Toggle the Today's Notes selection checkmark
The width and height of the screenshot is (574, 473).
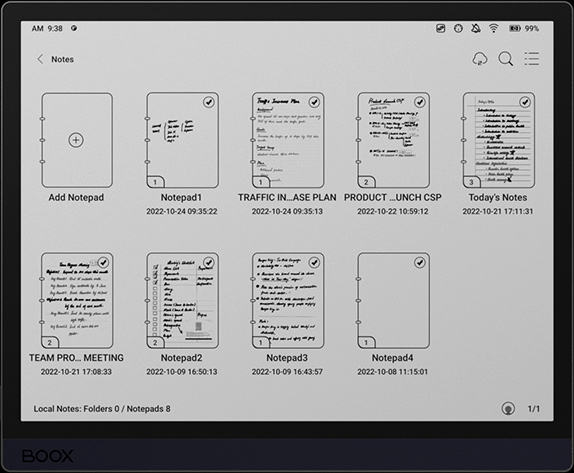525,102
